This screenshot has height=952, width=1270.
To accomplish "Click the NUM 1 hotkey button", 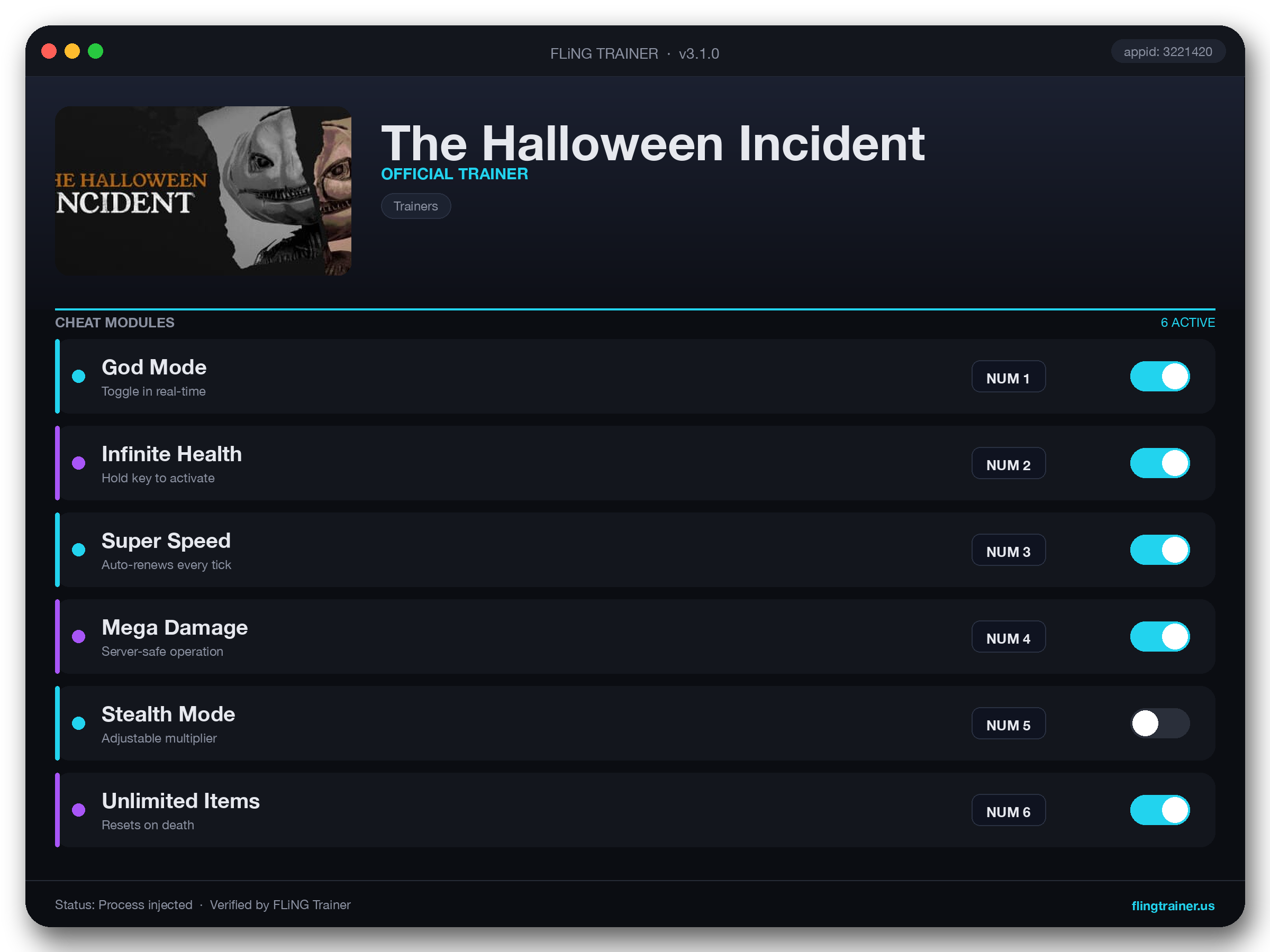I will tap(1008, 377).
